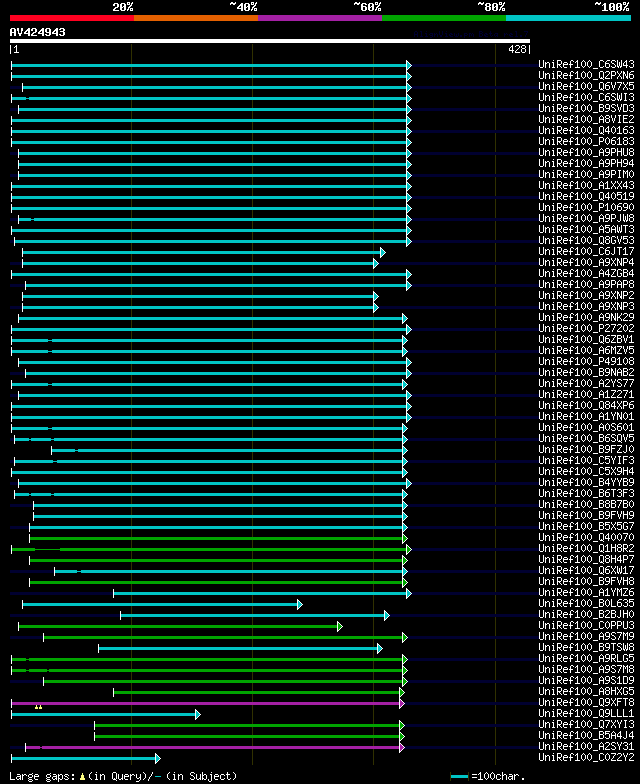
Task: Open the UniRef100_Q2PXN6 hit label
Action: (586, 75)
